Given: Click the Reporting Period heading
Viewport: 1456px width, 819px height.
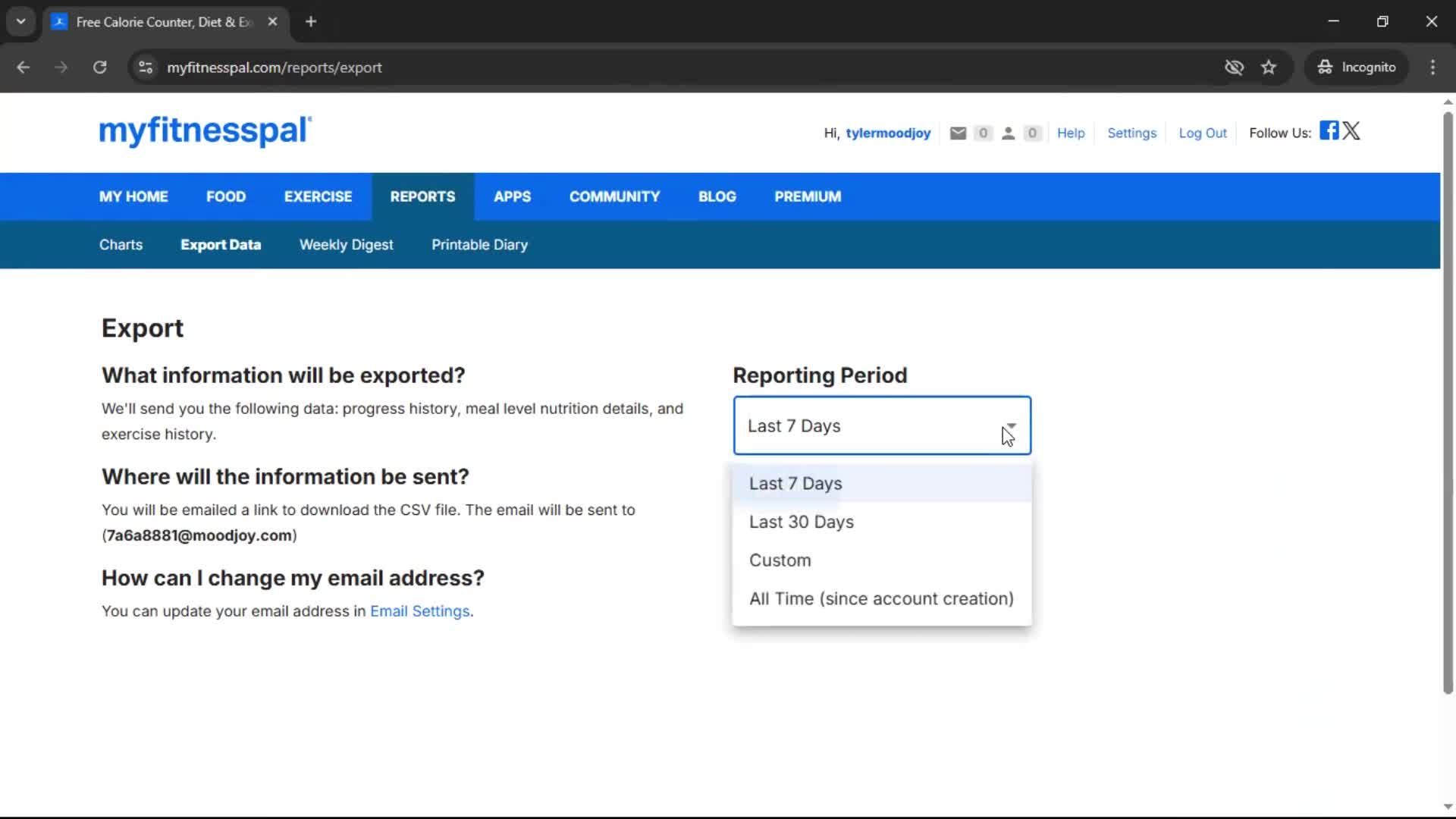Looking at the screenshot, I should [x=820, y=375].
